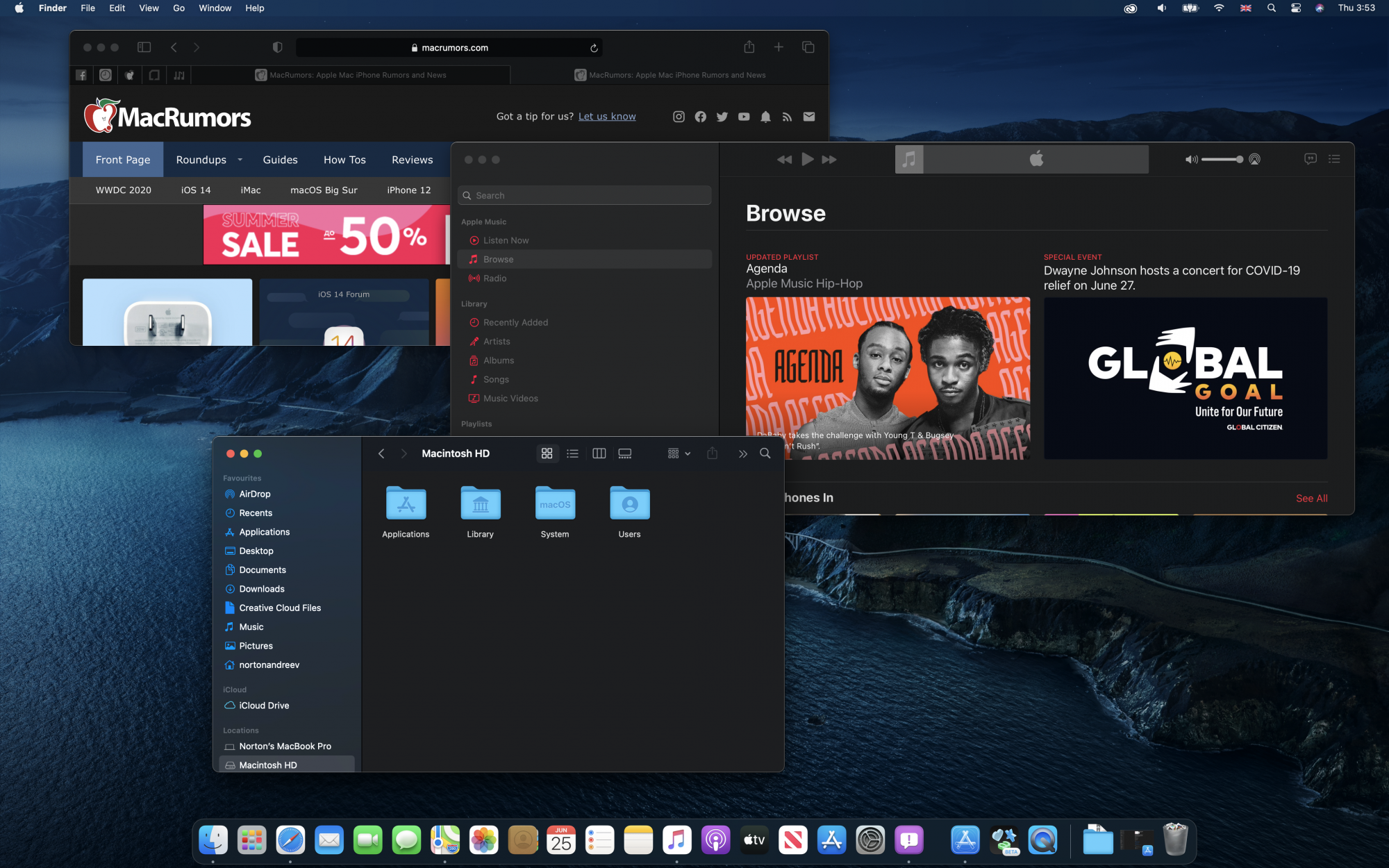
Task: Reload the macrumors.com page
Action: (594, 48)
